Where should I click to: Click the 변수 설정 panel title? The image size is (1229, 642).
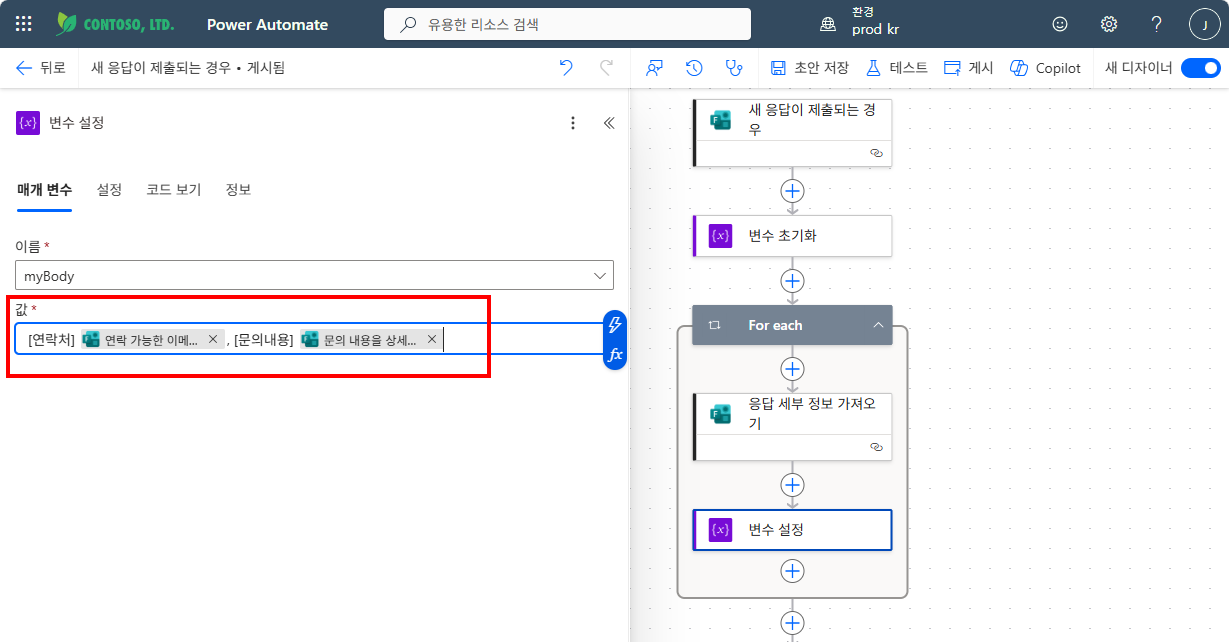pos(77,123)
